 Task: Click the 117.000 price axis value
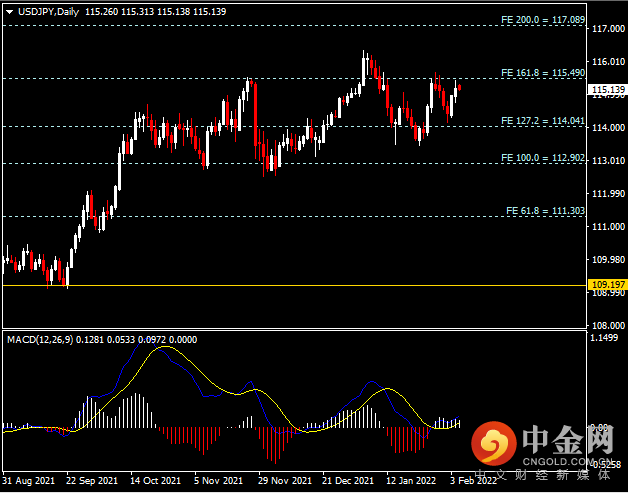click(x=608, y=29)
